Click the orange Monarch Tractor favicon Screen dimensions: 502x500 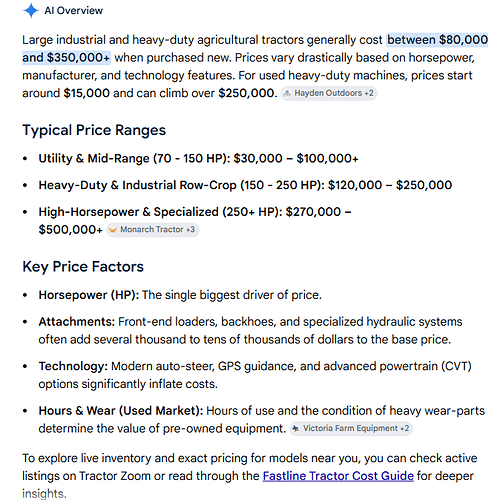click(x=113, y=230)
